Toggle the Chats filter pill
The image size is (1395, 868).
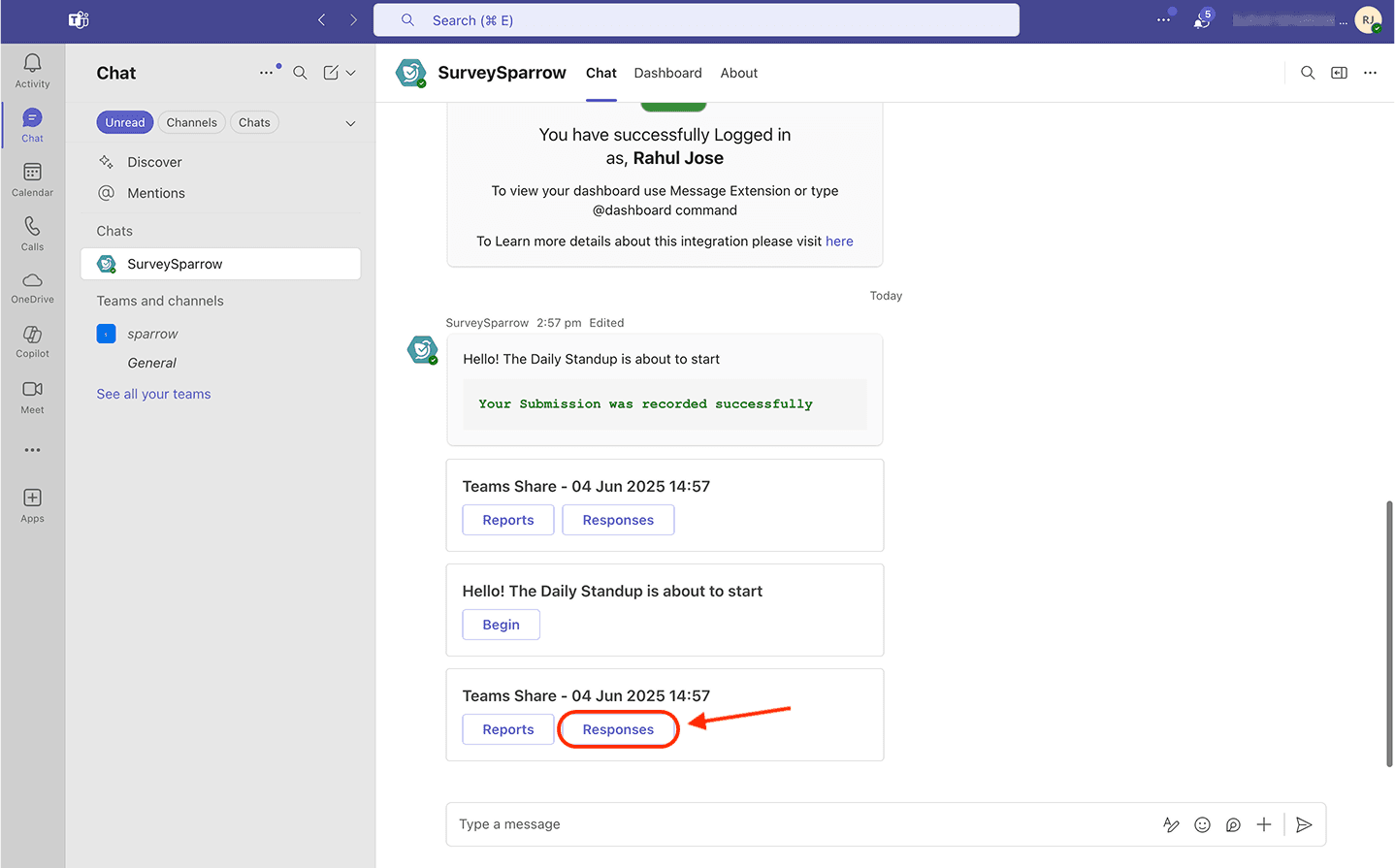[254, 122]
